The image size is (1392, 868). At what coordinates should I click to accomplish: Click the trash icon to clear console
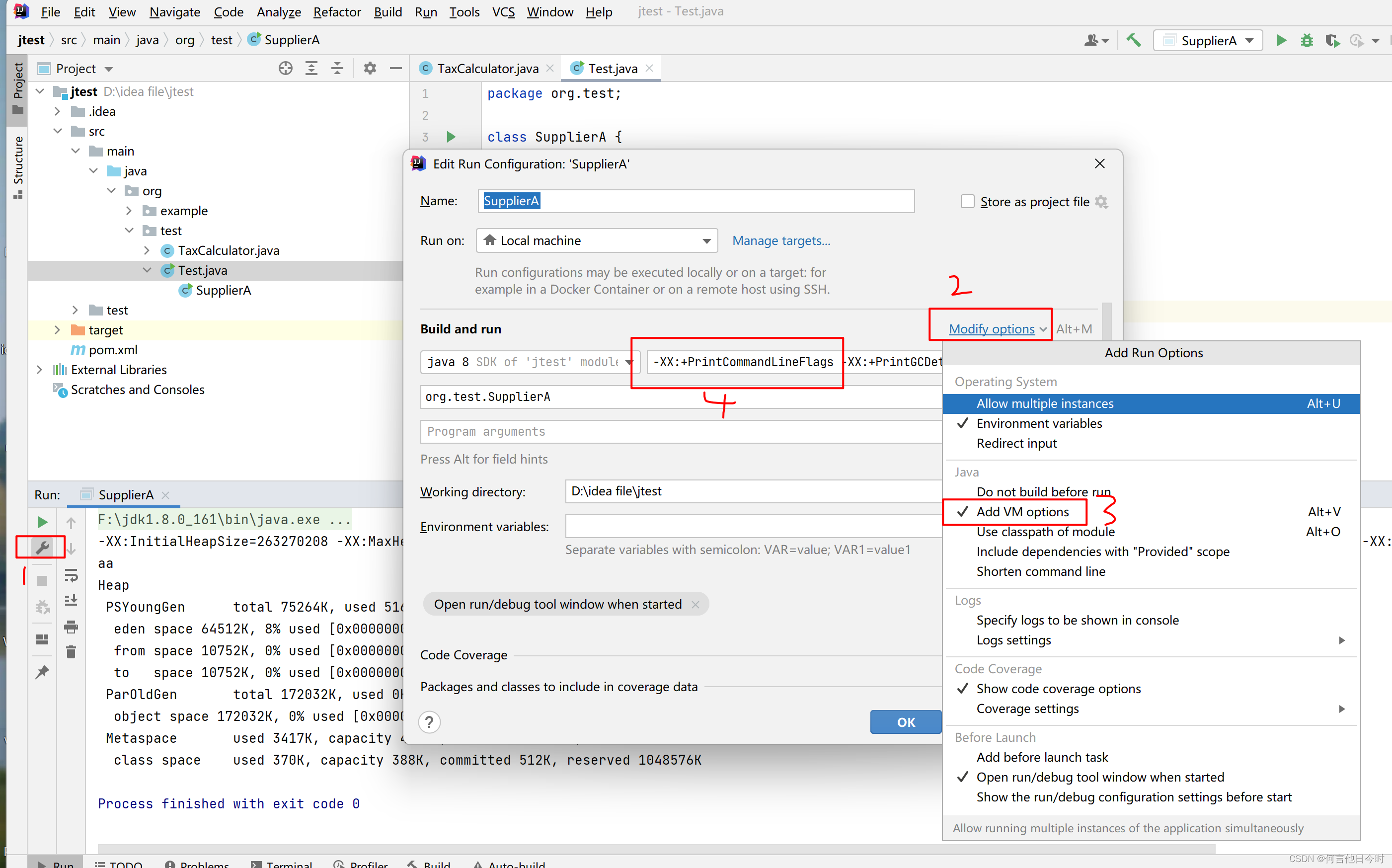point(71,651)
